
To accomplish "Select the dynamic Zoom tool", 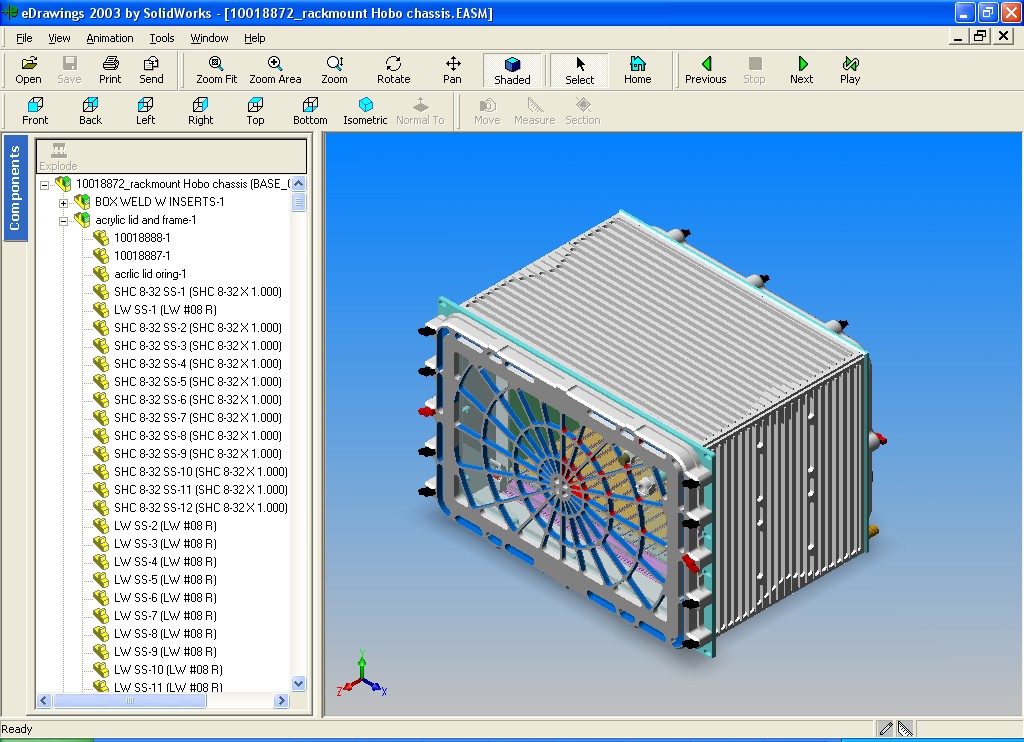I will coord(334,71).
